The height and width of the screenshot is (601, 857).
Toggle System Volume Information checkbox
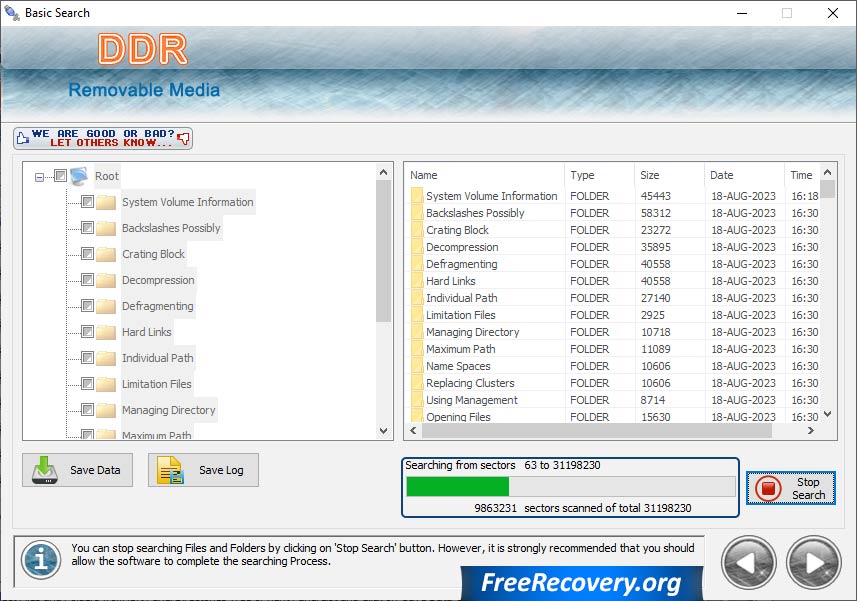(x=87, y=202)
